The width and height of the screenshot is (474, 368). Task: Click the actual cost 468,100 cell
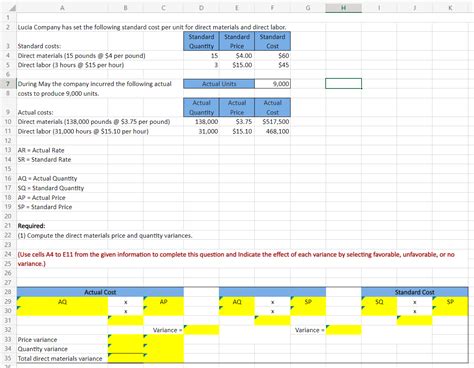pos(272,131)
